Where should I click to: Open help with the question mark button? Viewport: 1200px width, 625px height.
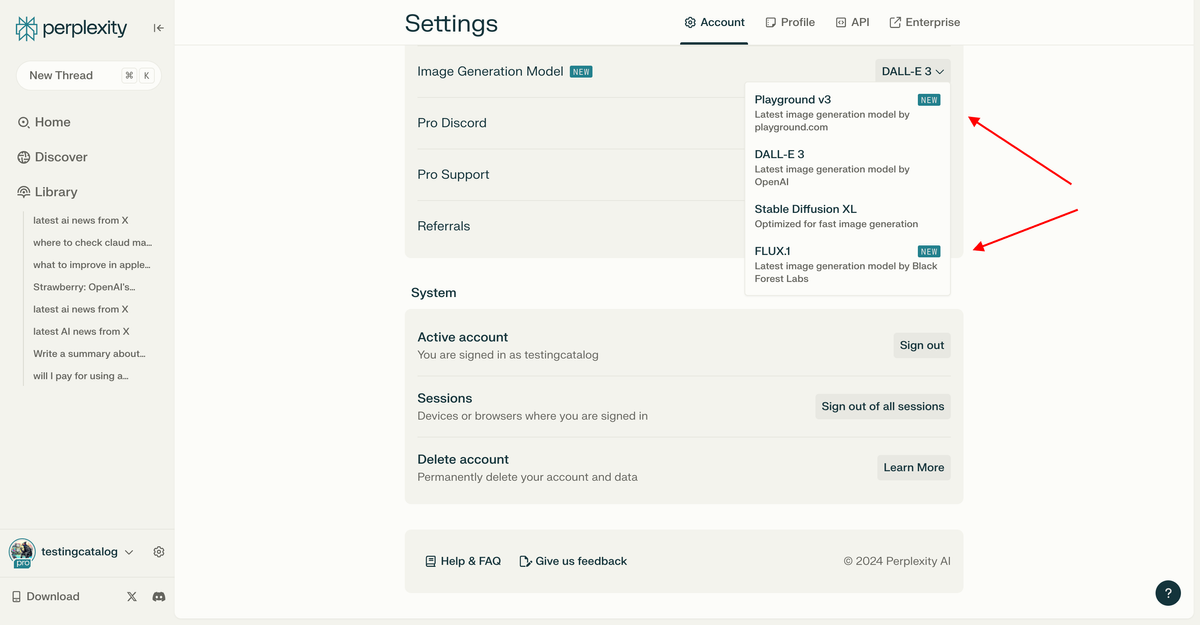1168,593
